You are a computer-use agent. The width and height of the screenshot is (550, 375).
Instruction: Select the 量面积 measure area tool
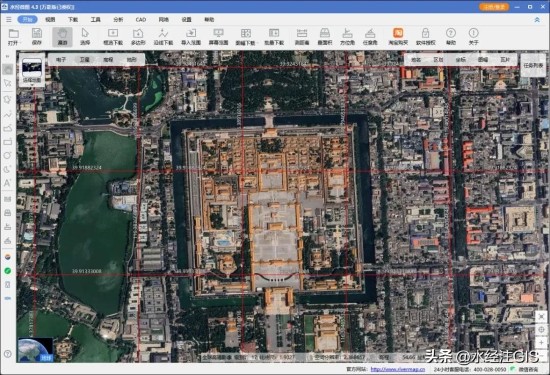coord(324,36)
